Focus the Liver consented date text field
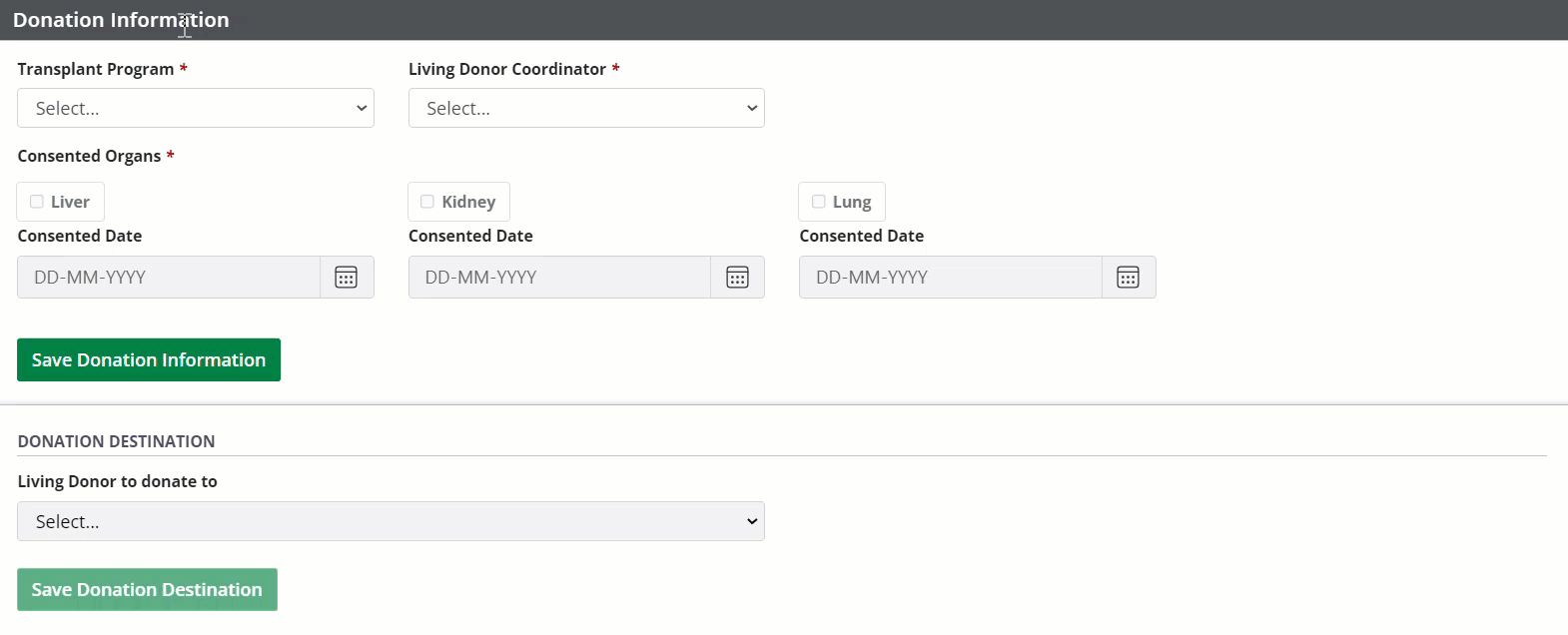This screenshot has width=1568, height=635. pos(169,278)
